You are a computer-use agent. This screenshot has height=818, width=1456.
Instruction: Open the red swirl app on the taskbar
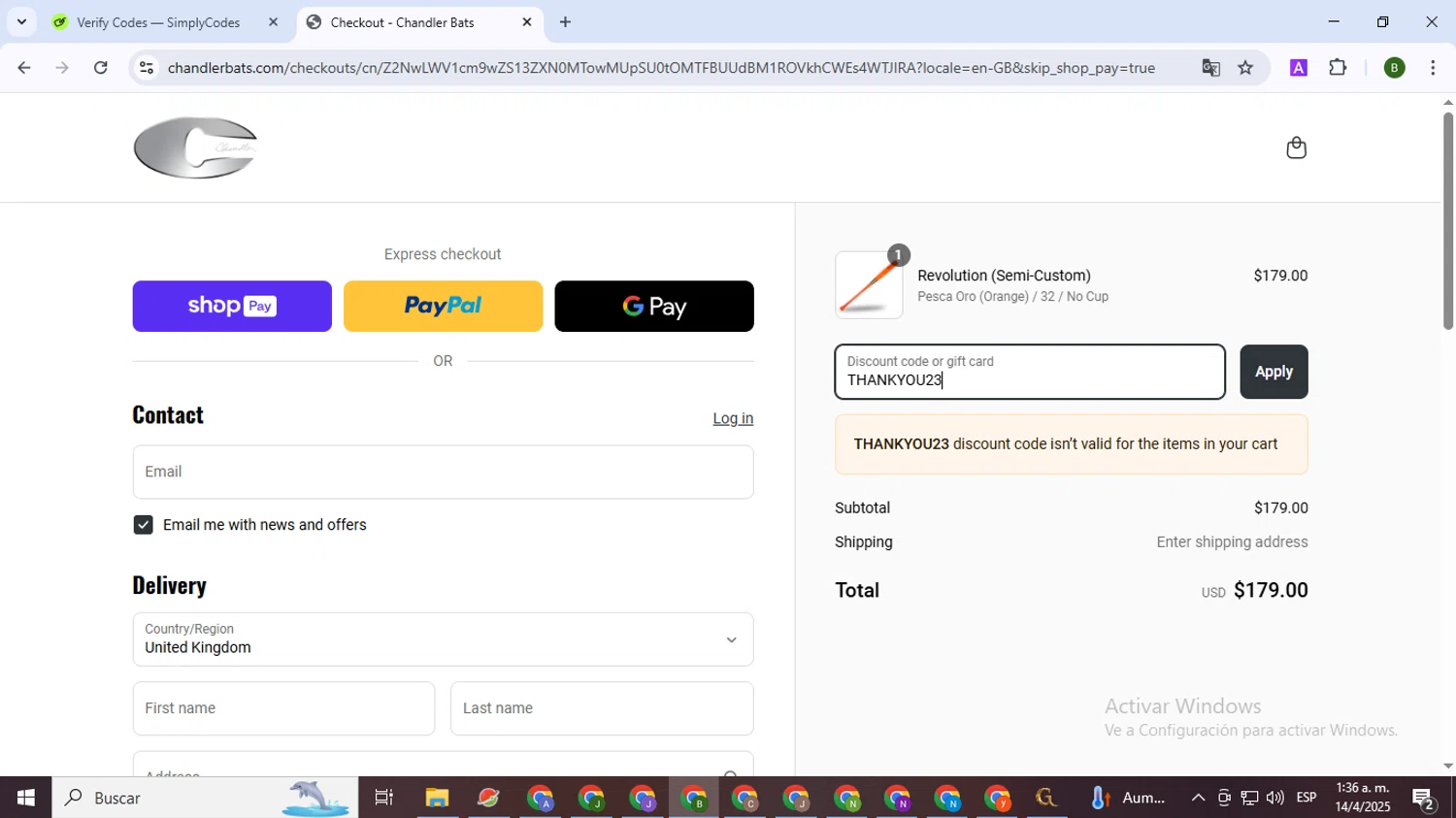pos(488,798)
